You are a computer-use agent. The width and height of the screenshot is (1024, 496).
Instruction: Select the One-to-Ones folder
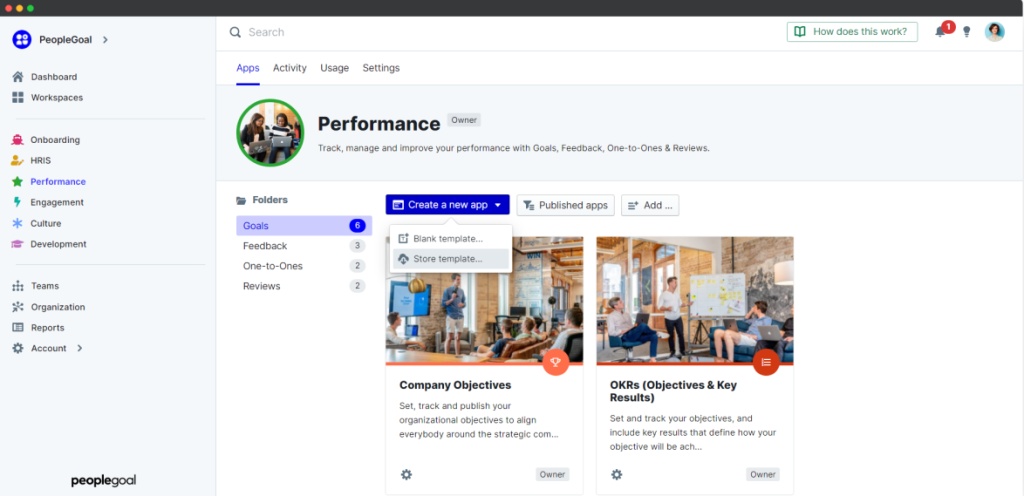point(304,266)
